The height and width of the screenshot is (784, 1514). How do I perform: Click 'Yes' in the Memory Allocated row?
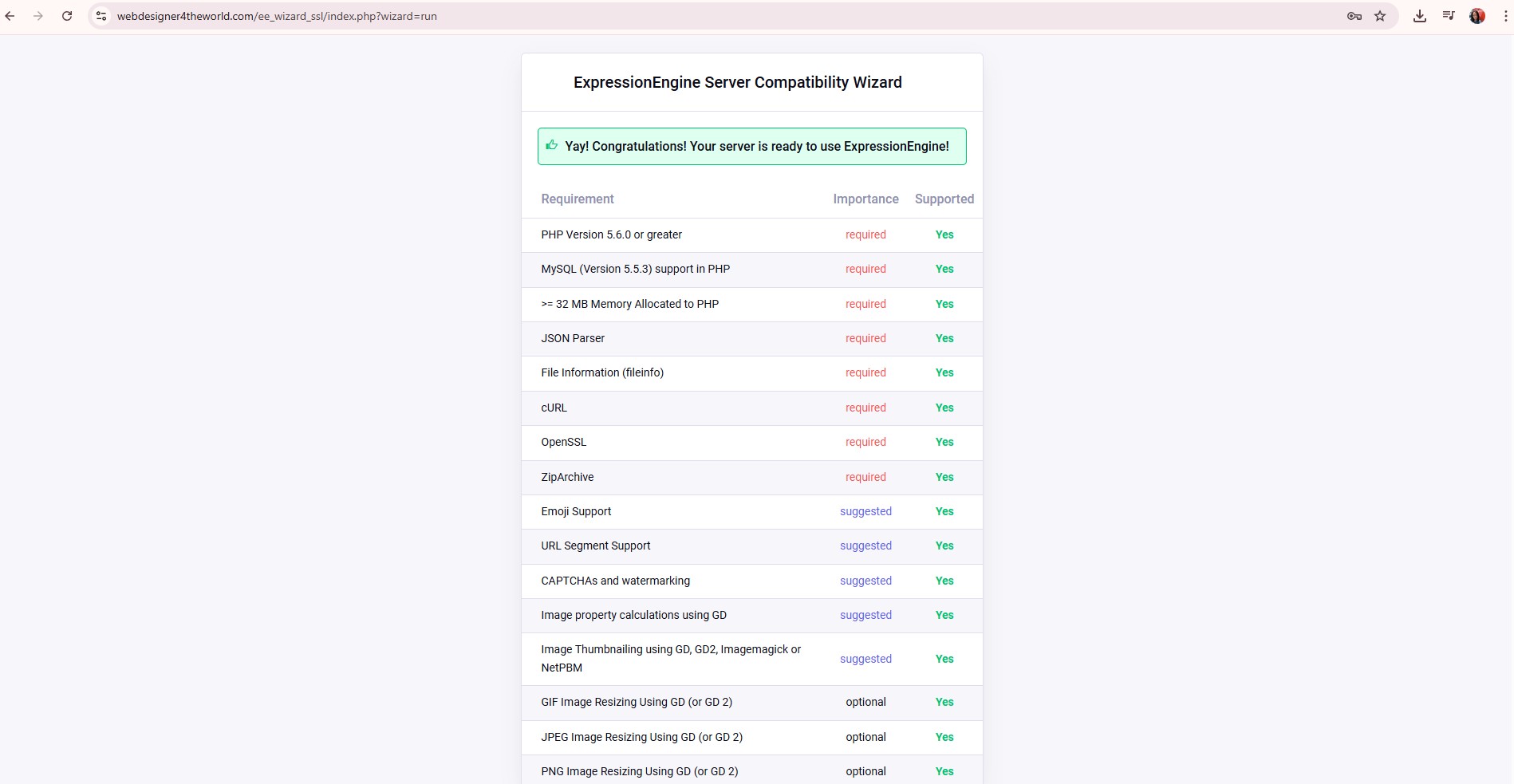(944, 304)
